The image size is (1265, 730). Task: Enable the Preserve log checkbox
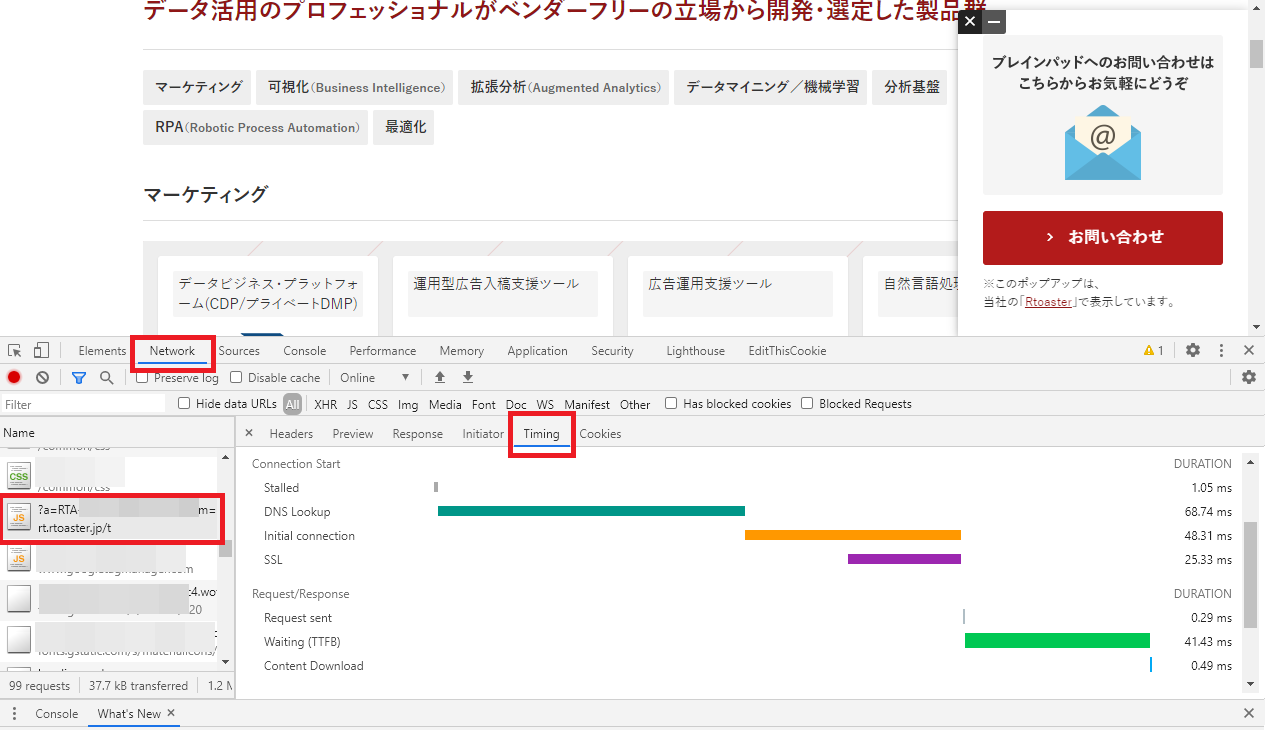142,377
